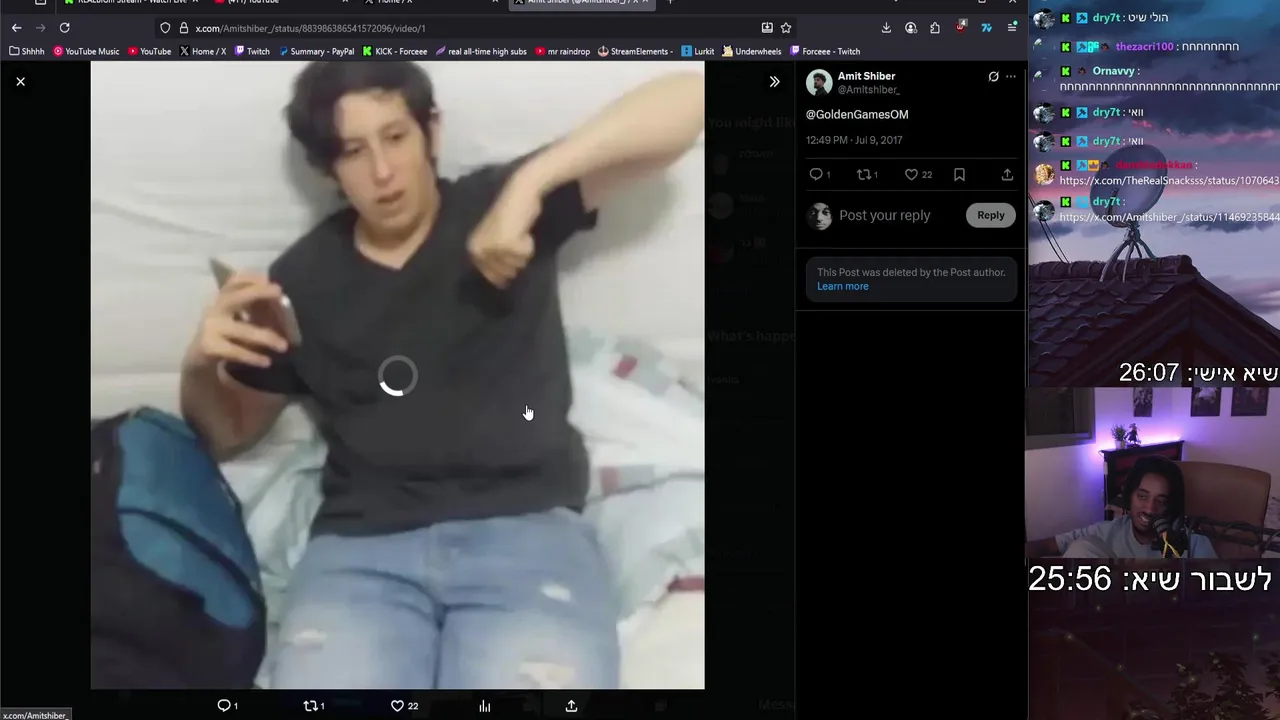
Task: Open real all-time high subs bookmark
Action: click(x=481, y=51)
